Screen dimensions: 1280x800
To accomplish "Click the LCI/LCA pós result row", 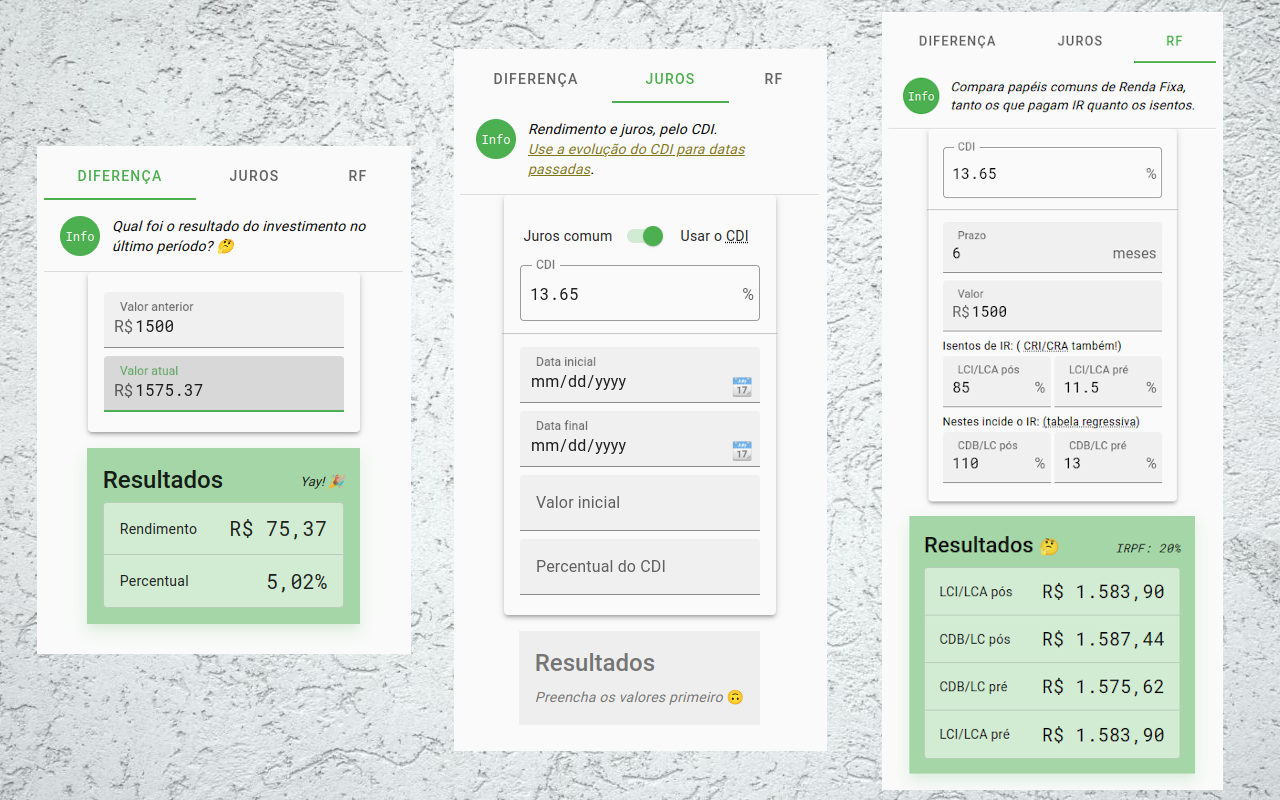I will coord(1052,592).
